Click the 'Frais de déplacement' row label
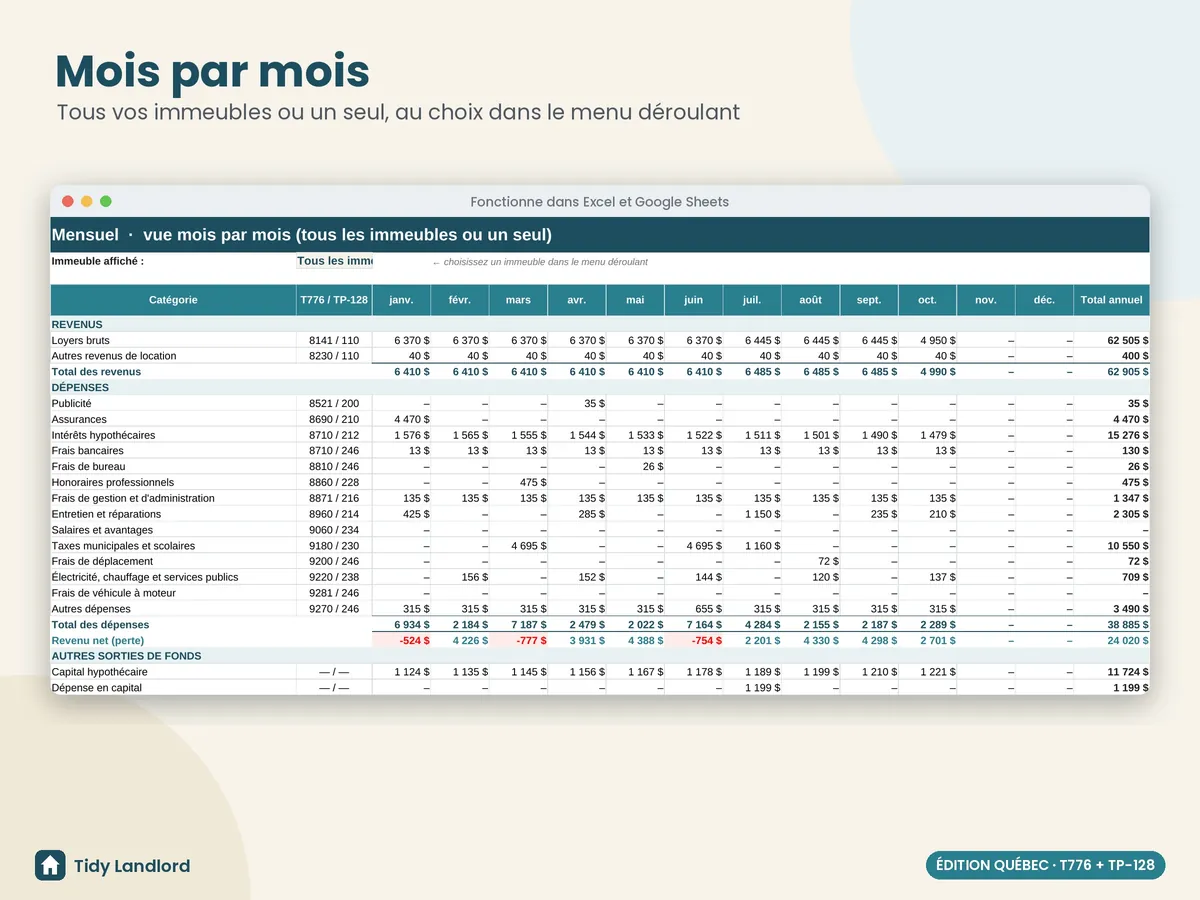The image size is (1200, 900). (102, 561)
